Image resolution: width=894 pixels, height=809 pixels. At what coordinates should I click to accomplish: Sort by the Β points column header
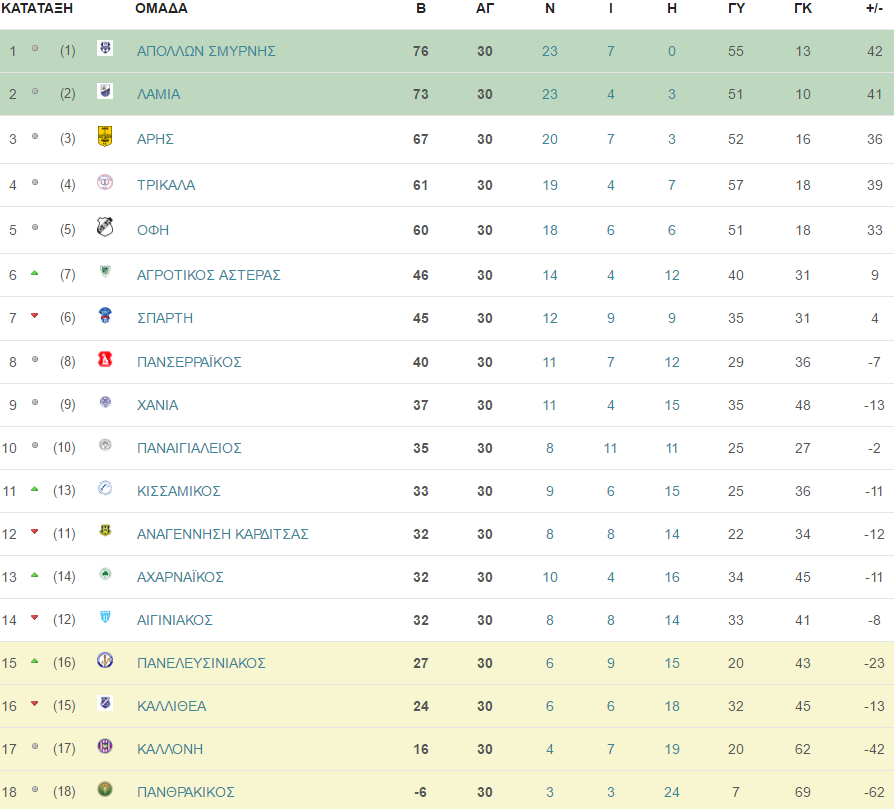click(421, 9)
